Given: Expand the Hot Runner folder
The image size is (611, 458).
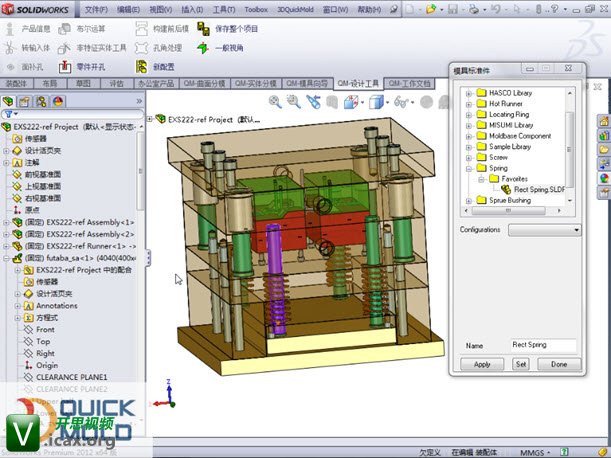Looking at the screenshot, I should pyautogui.click(x=468, y=104).
